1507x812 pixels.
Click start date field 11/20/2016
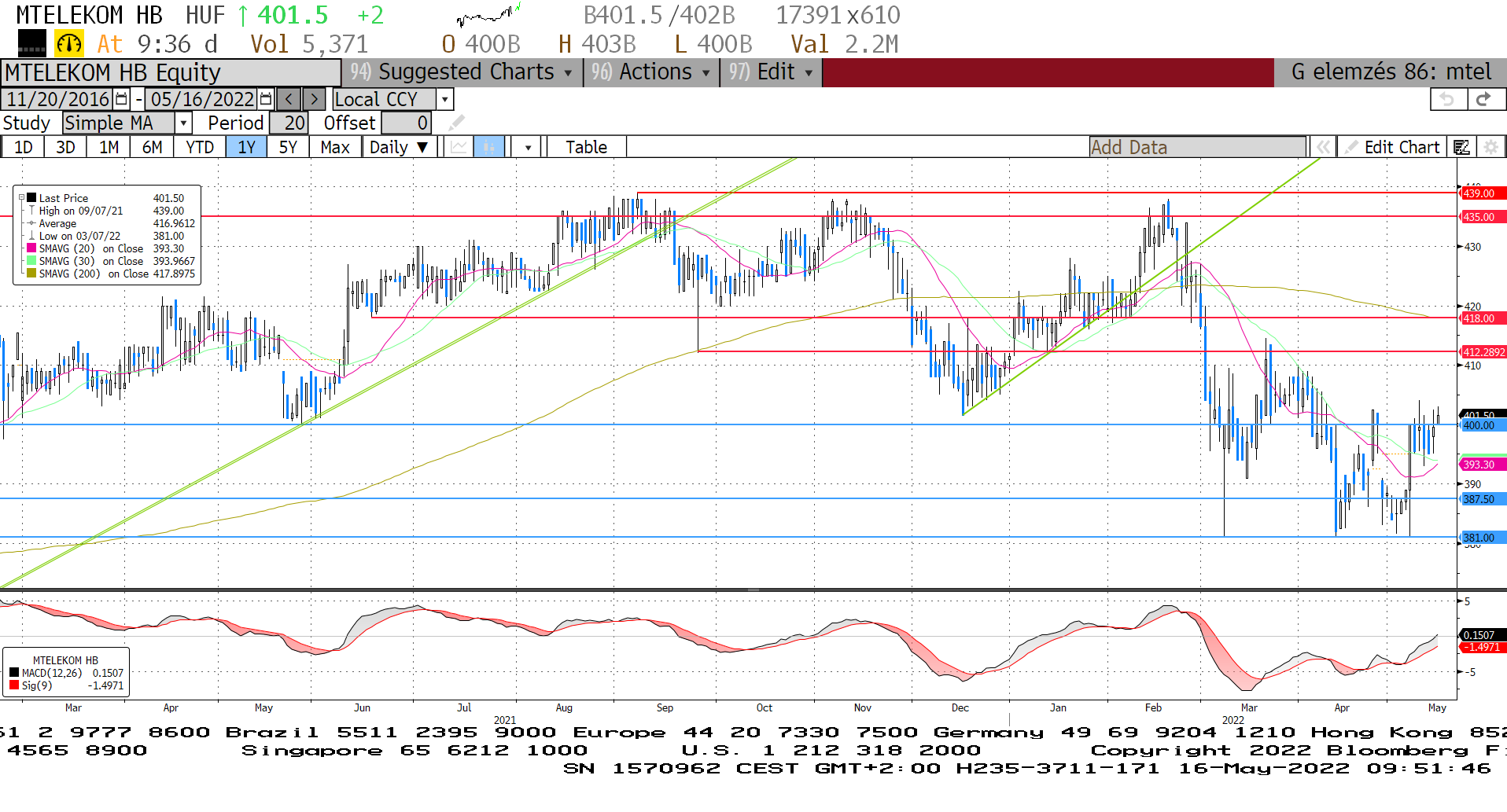[58, 99]
